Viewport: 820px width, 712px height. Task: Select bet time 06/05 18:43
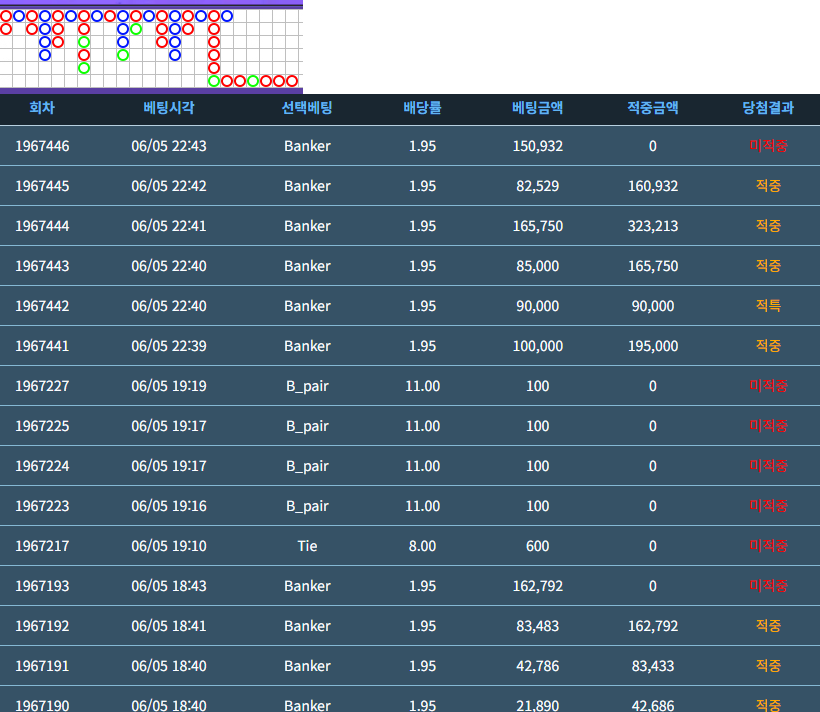[x=169, y=586]
